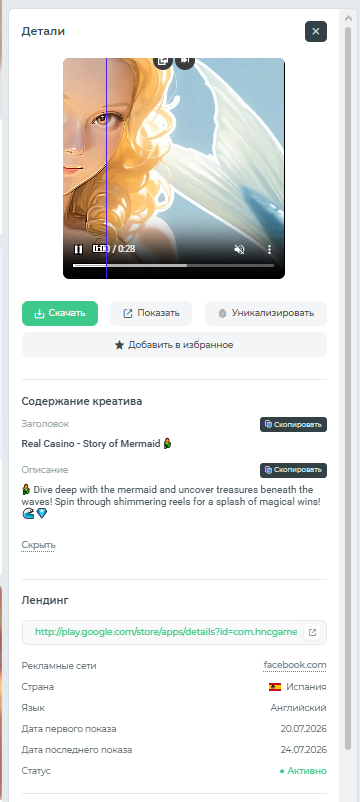Click the first shown date 20.07.2026
The image size is (360, 802).
pos(303,729)
